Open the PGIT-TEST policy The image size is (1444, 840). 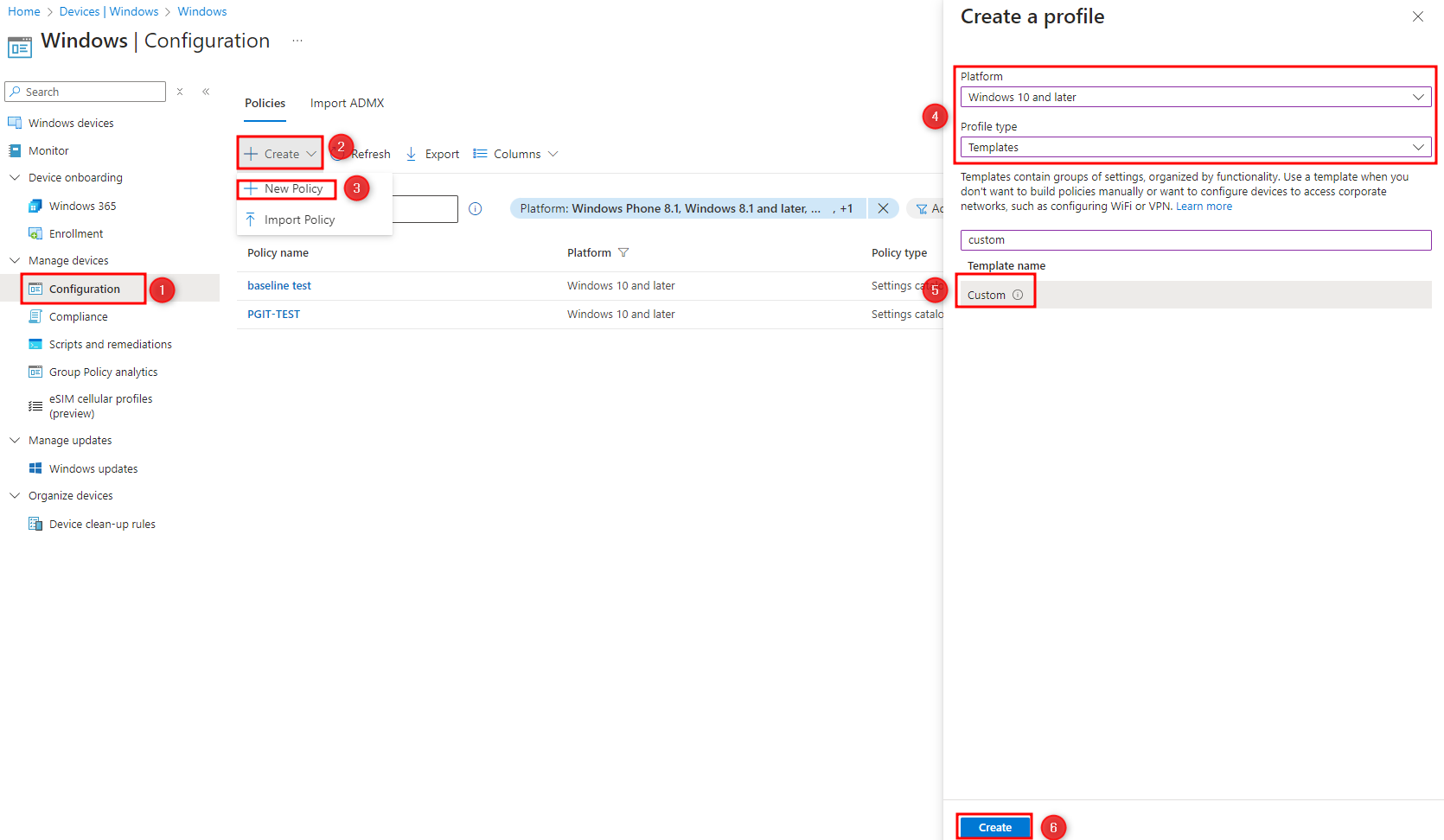click(x=273, y=314)
